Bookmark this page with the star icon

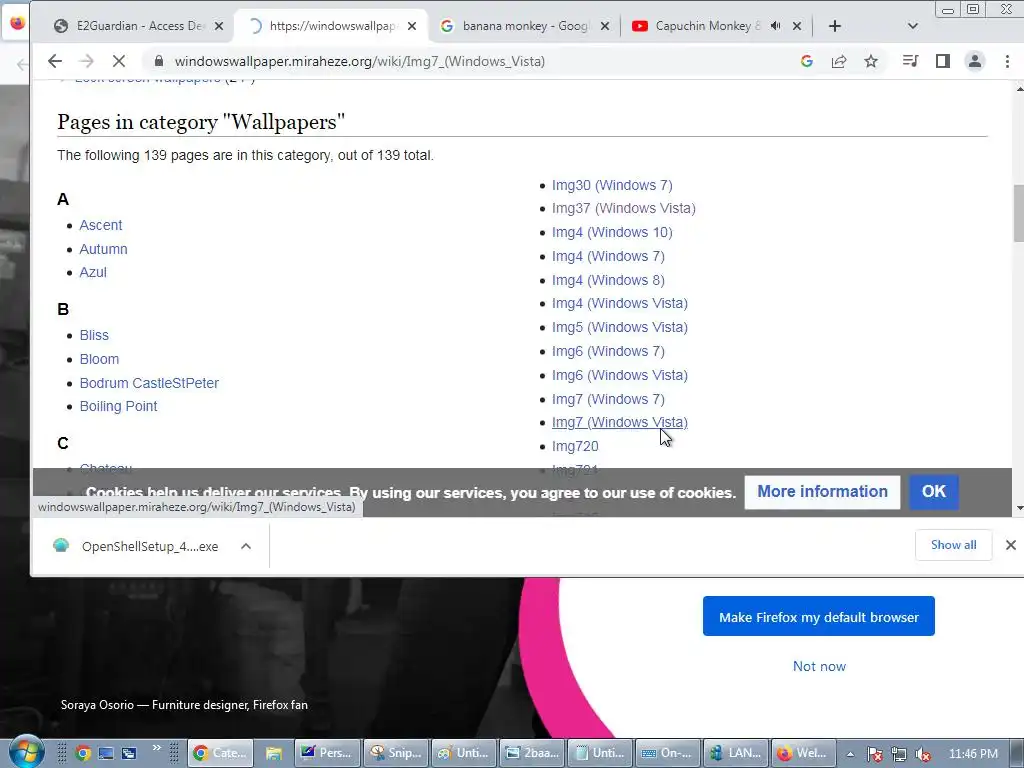tap(871, 61)
